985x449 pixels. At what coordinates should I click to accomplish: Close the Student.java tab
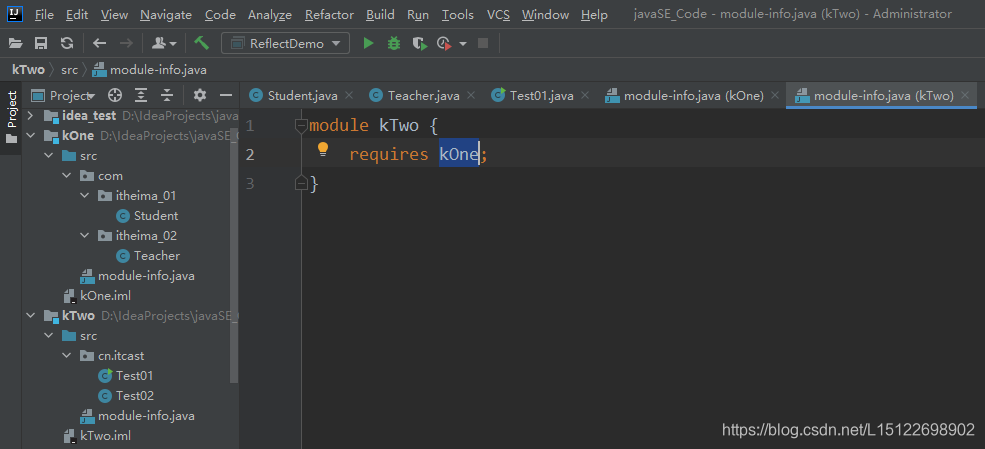coord(349,95)
